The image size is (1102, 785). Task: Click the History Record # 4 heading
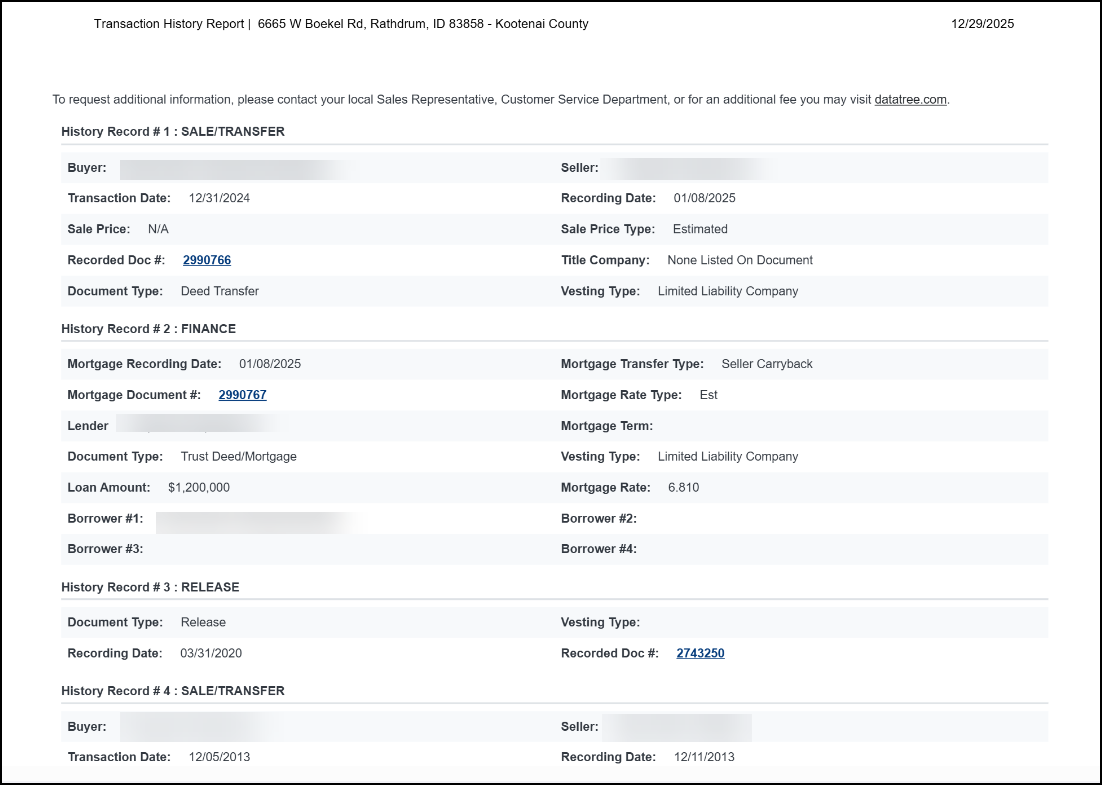coord(173,691)
